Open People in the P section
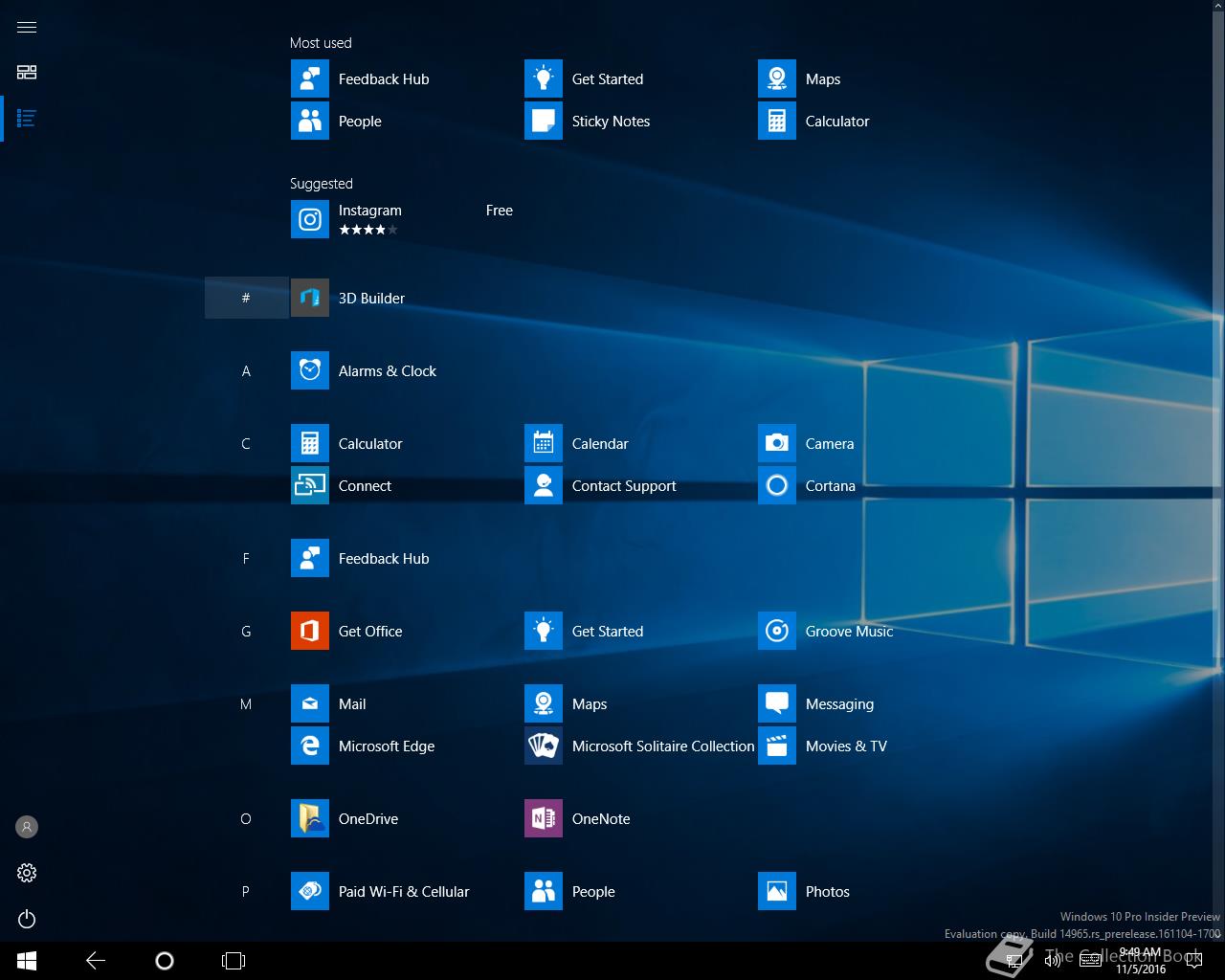1225x980 pixels. tap(639, 891)
